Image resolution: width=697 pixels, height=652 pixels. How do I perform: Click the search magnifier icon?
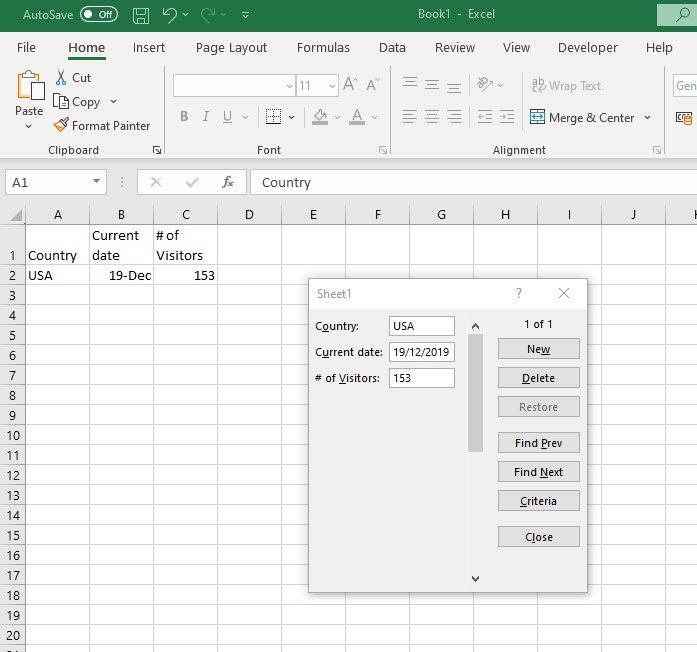[682, 15]
